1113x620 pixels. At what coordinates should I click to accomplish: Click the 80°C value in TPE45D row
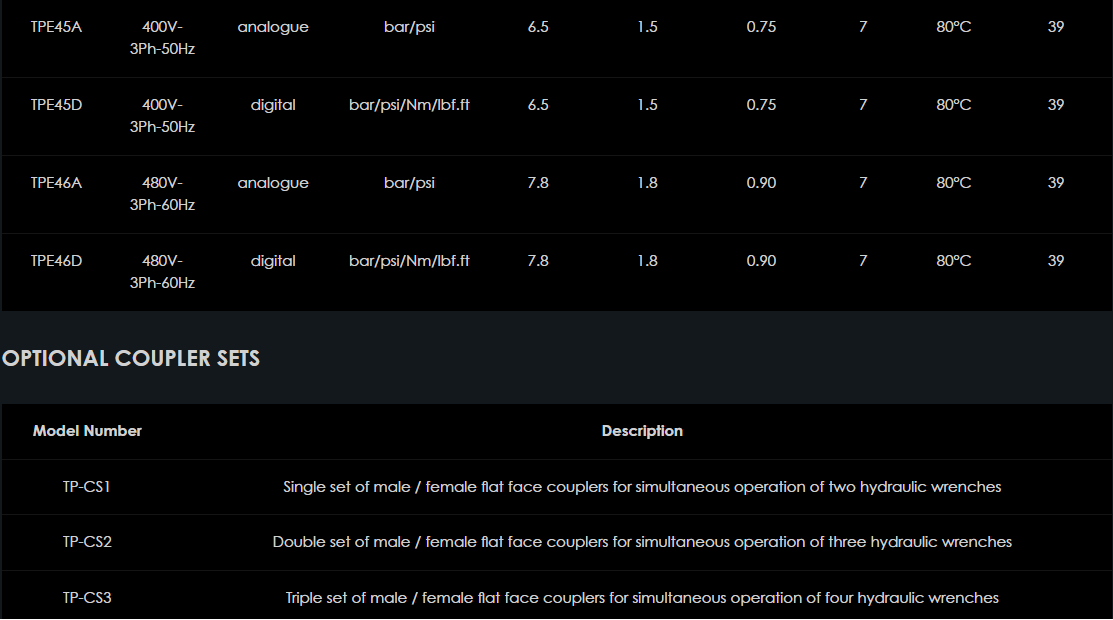[x=953, y=105]
